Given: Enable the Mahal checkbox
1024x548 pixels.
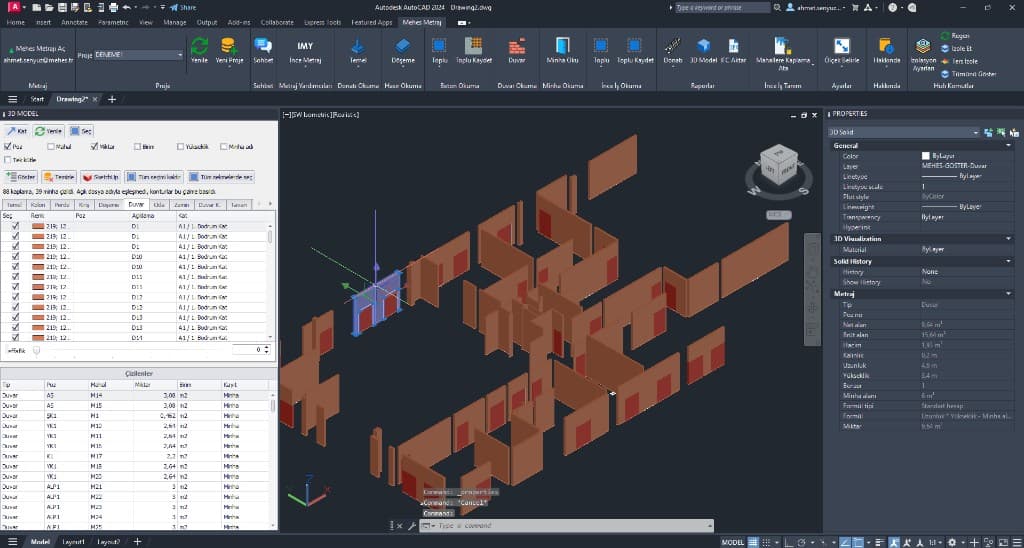Looking at the screenshot, I should (x=51, y=146).
